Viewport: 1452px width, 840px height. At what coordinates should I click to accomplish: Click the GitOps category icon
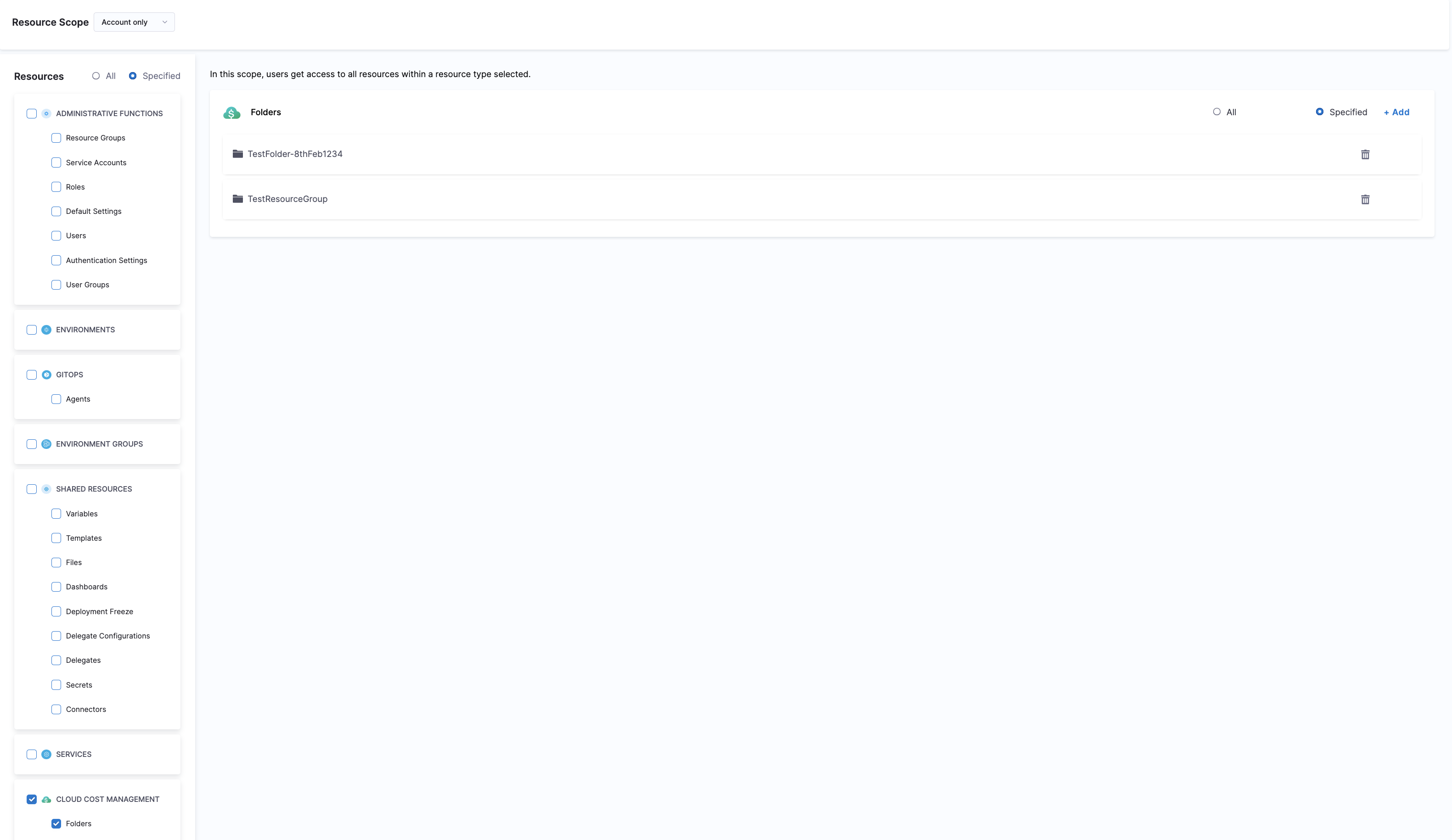(47, 375)
